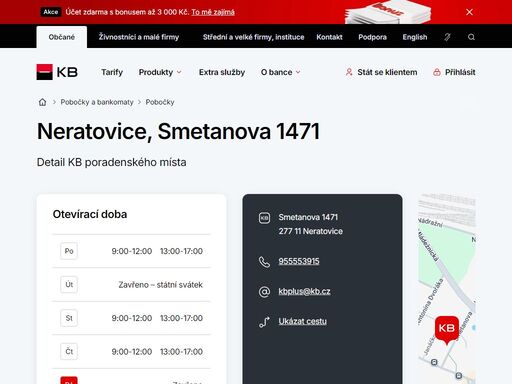Open 'Pobočky' breadcrumb link
This screenshot has width=512, height=384.
[160, 102]
